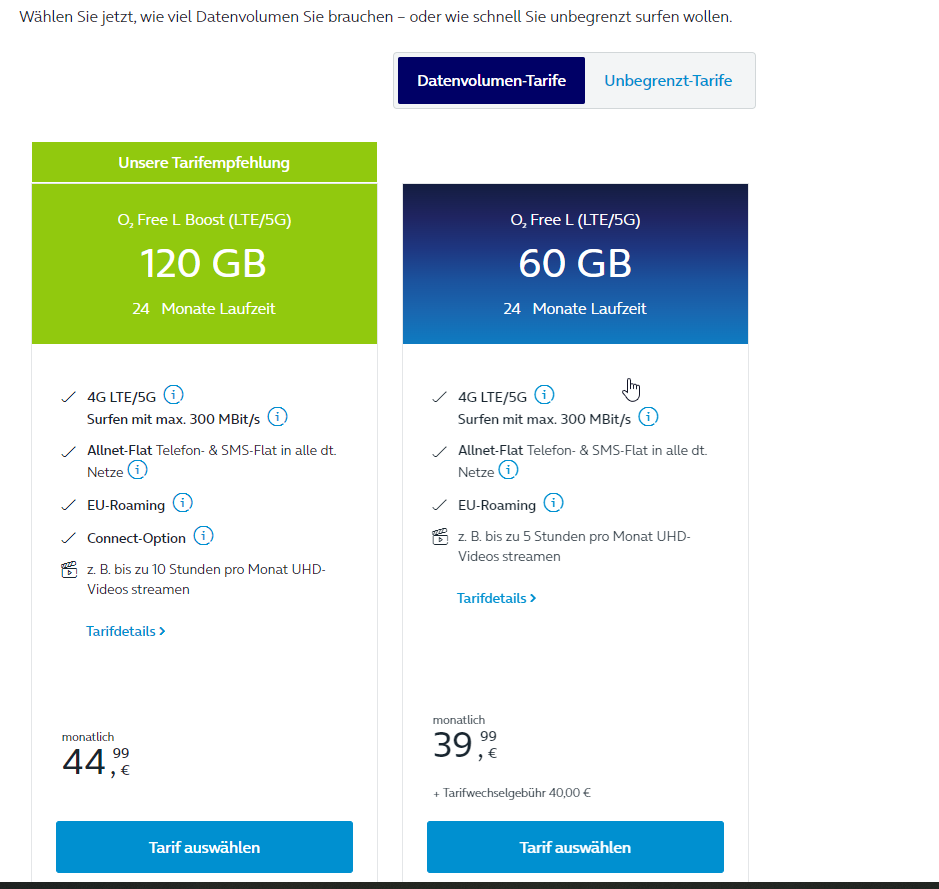Open info icon next to 4G LTE/5G in 60 GB plan

click(544, 395)
